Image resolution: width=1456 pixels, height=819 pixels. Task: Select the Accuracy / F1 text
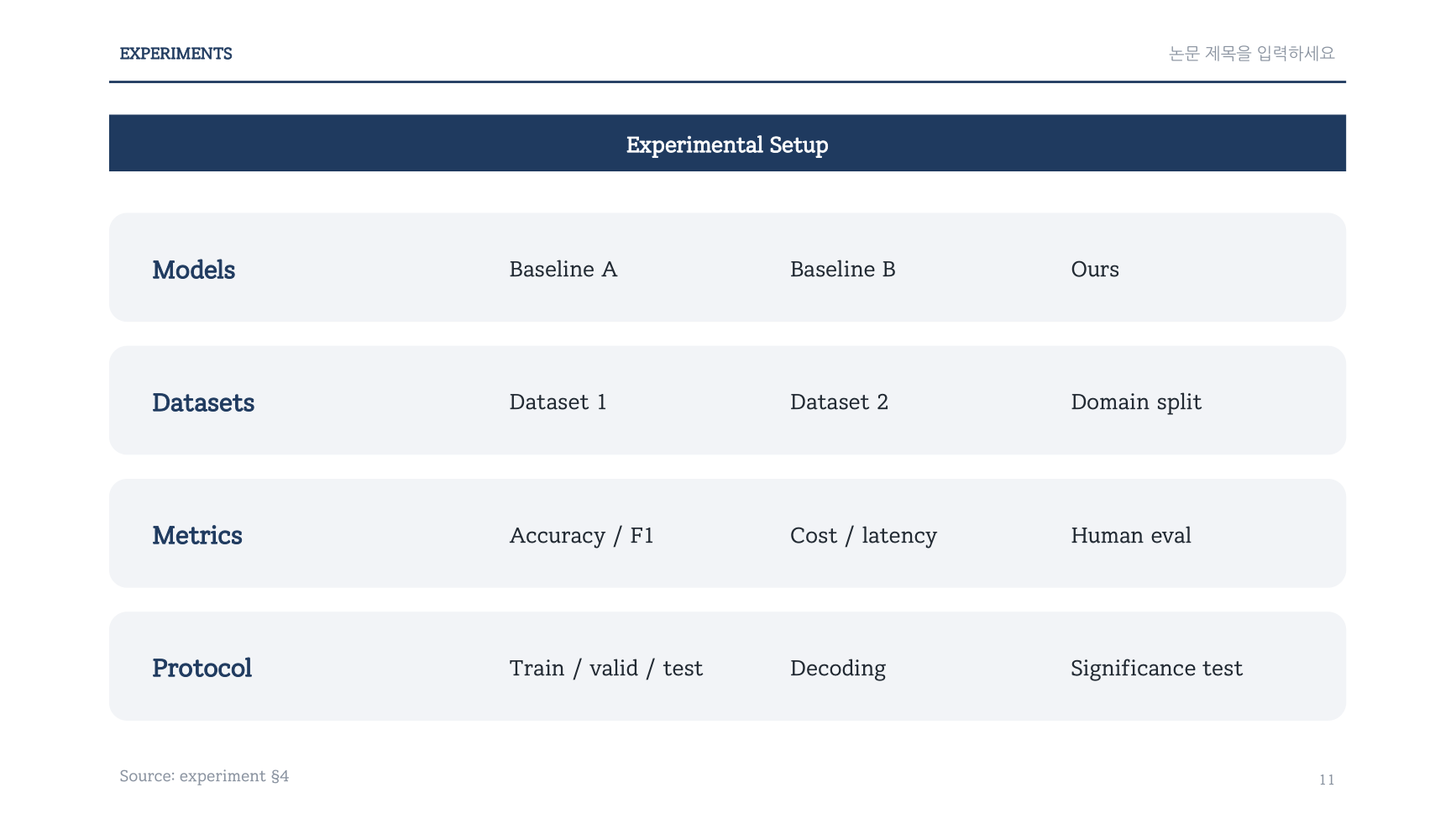tap(581, 536)
